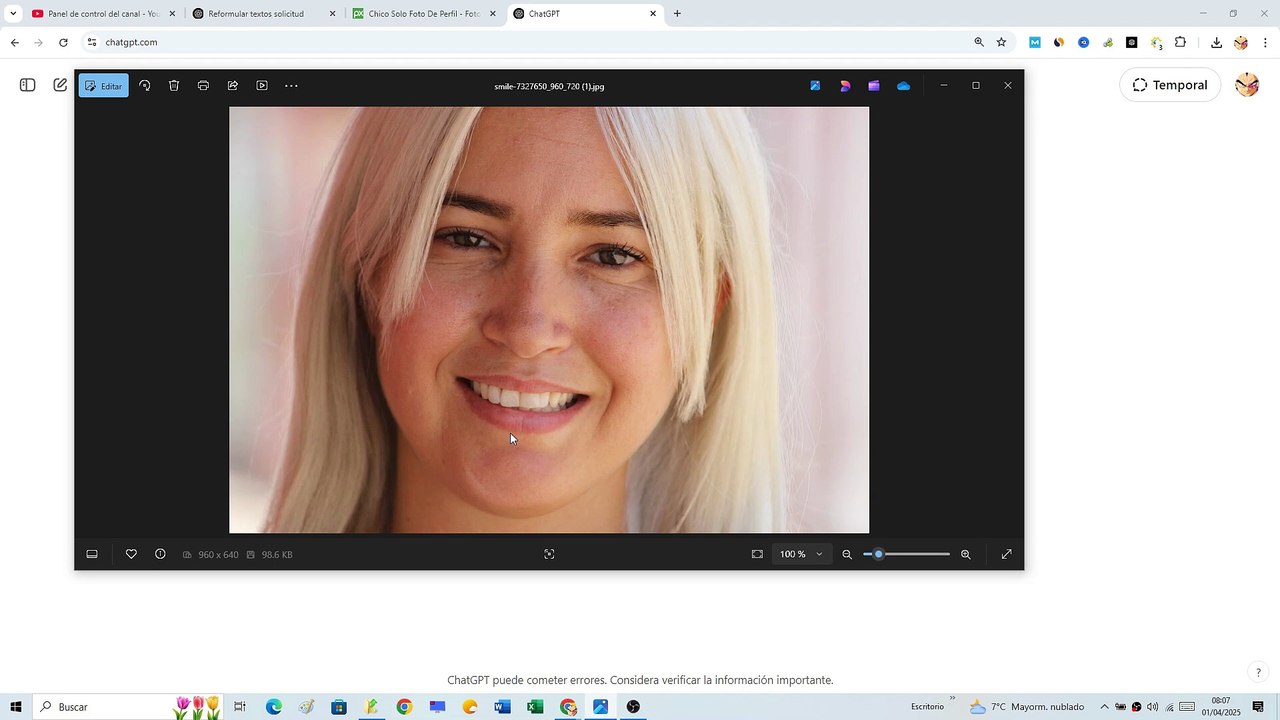
Task: Toggle the filmstrip view icon
Action: pyautogui.click(x=92, y=554)
